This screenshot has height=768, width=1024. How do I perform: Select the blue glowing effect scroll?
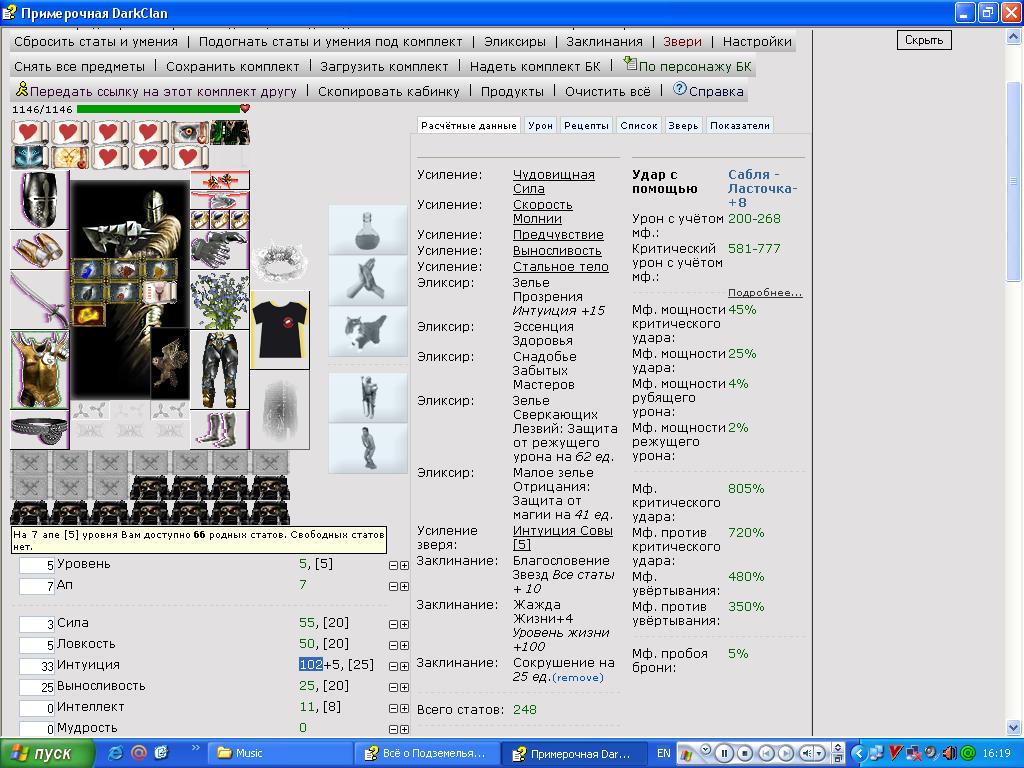tap(30, 157)
